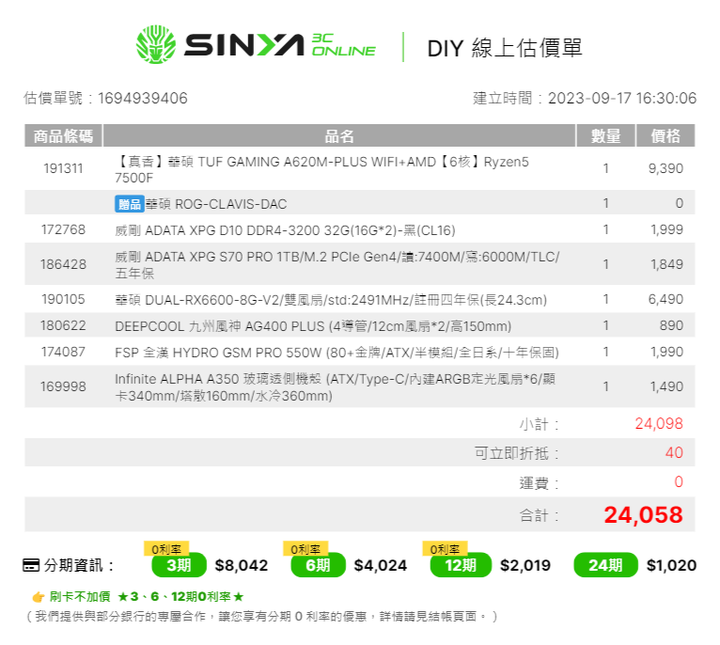720x645 pixels.
Task: Click the SINYA 3C ONLINE wordmark
Action: point(280,45)
